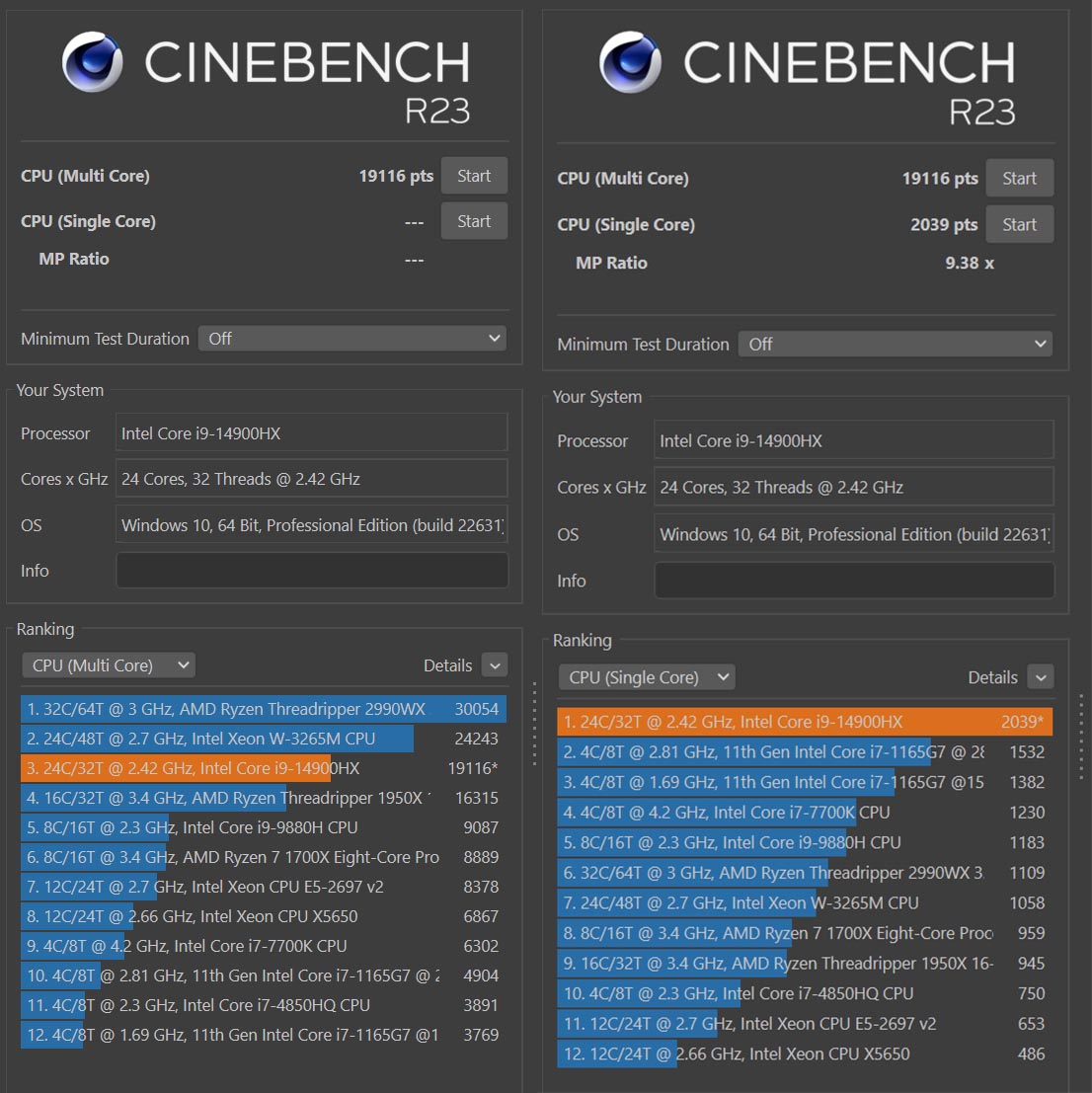Click the Processor field in left window
The width and height of the screenshot is (1092, 1093).
311,432
